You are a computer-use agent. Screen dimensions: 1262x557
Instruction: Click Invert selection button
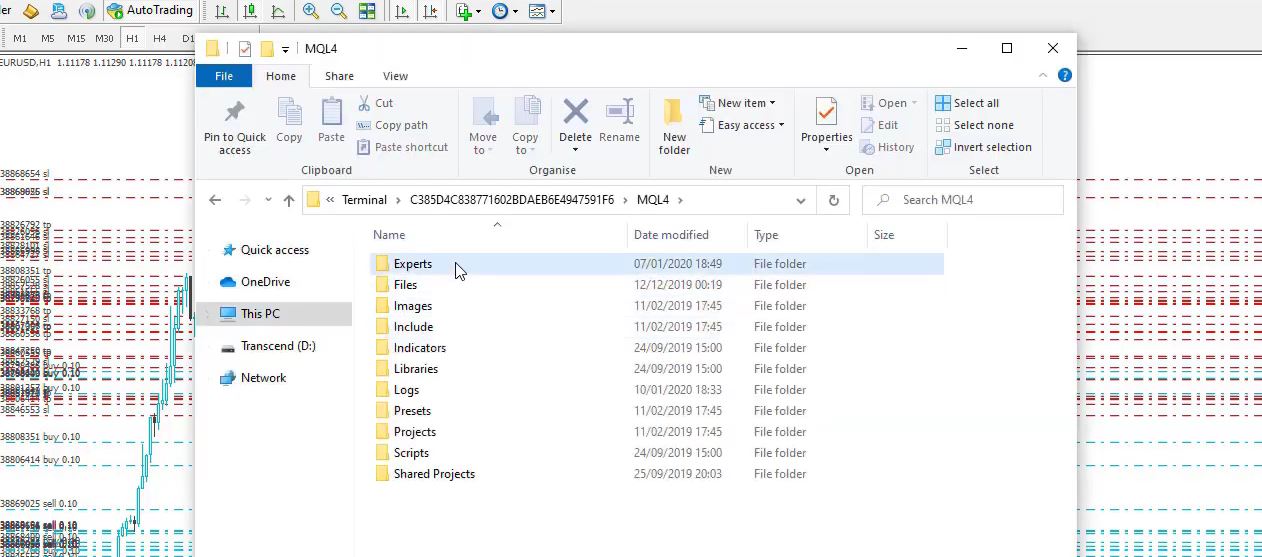pos(983,147)
